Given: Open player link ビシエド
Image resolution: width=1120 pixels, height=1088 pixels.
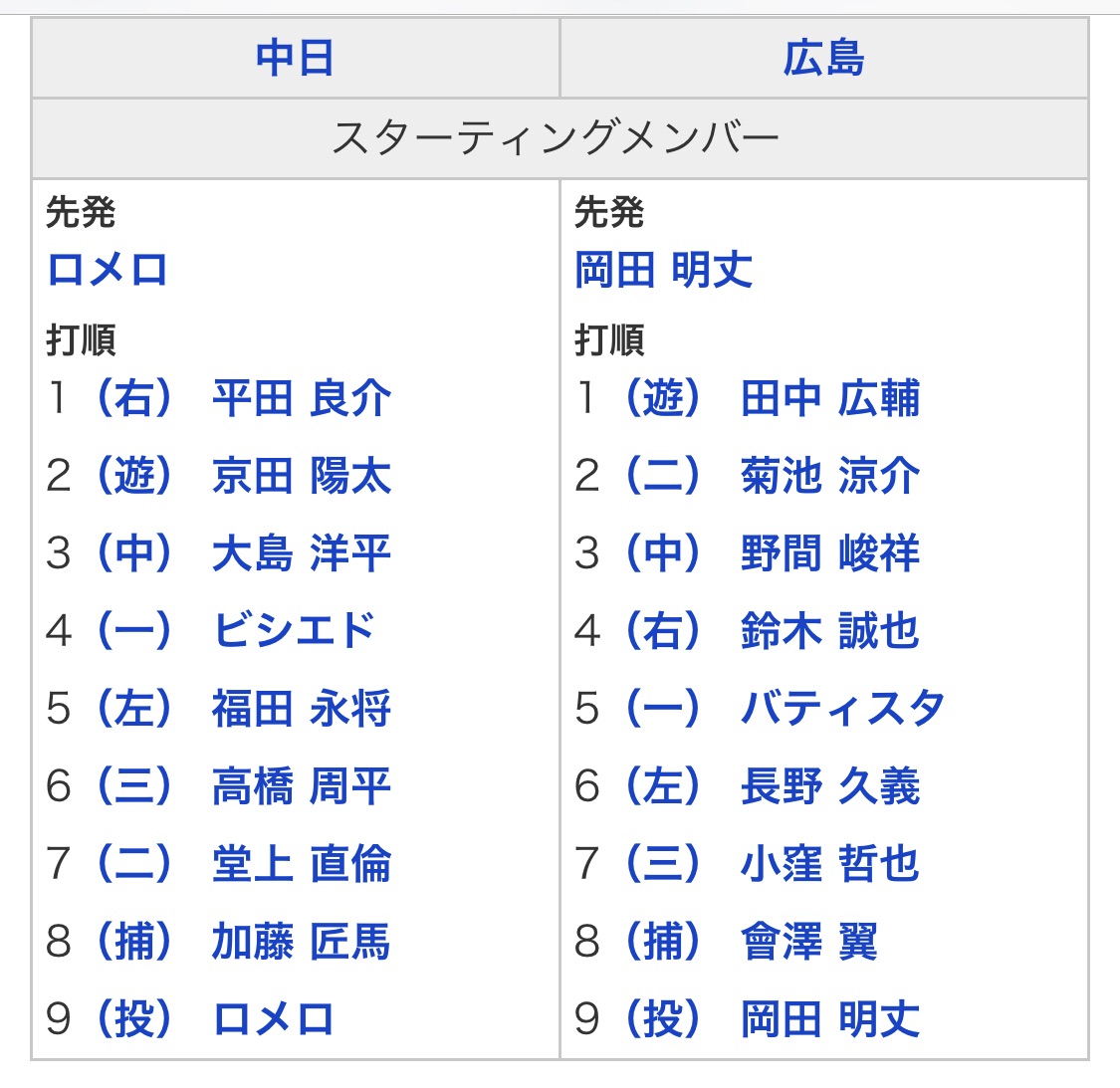Looking at the screenshot, I should [x=294, y=631].
